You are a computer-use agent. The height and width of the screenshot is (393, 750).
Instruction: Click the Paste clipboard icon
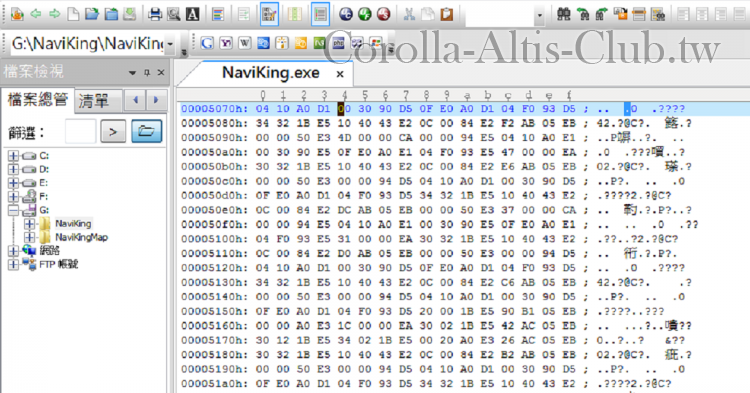tap(447, 14)
